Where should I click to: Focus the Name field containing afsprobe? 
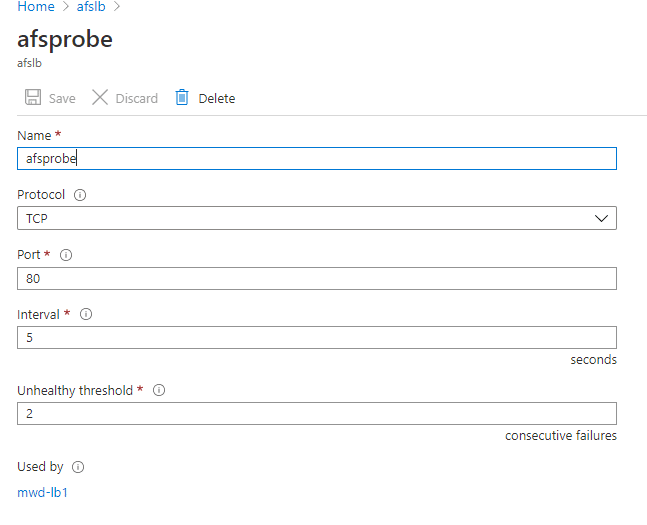(x=317, y=158)
